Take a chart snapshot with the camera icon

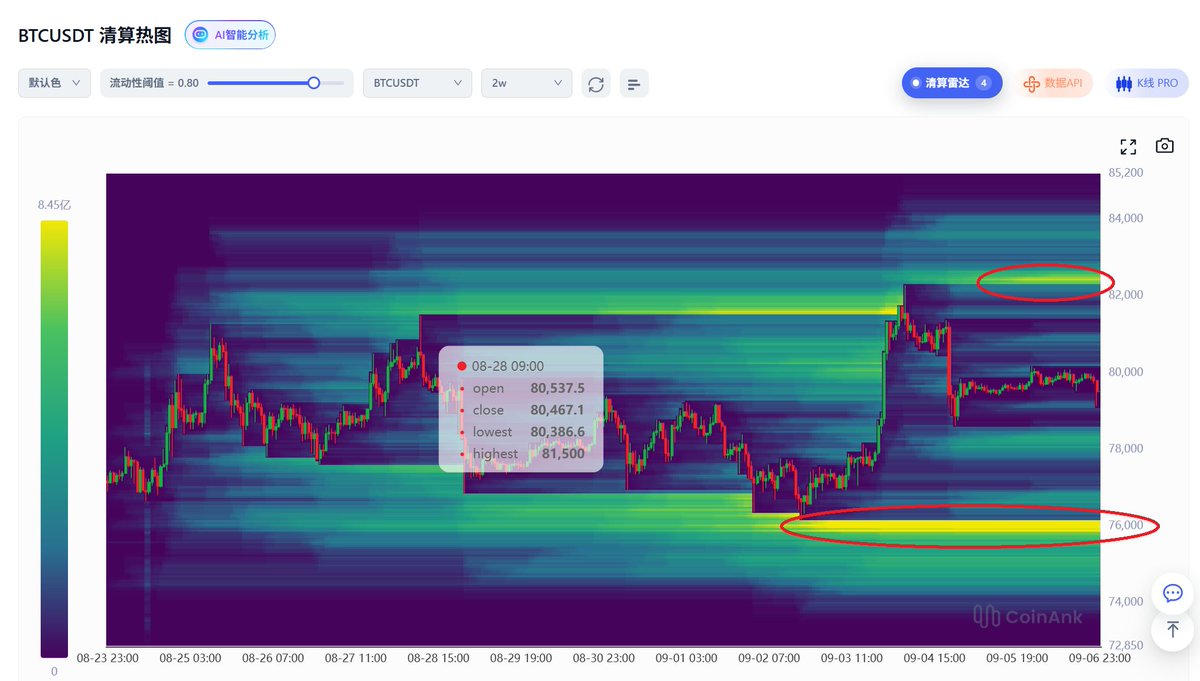[x=1164, y=146]
